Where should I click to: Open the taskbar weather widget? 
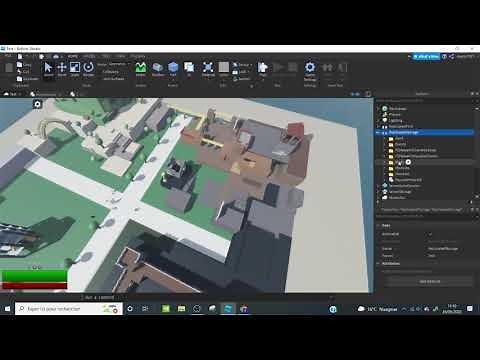[x=378, y=309]
